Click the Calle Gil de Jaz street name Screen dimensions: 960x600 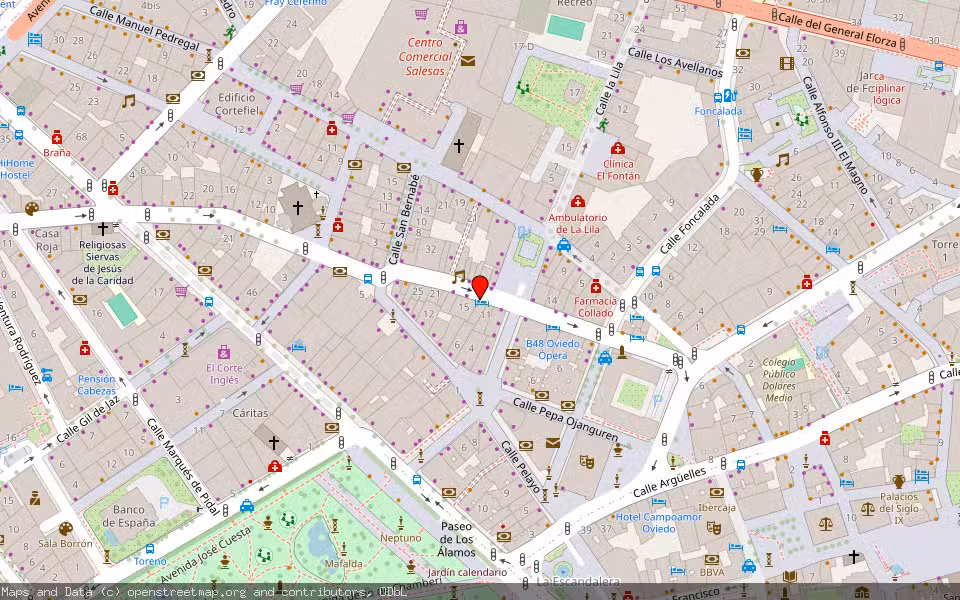tap(87, 420)
